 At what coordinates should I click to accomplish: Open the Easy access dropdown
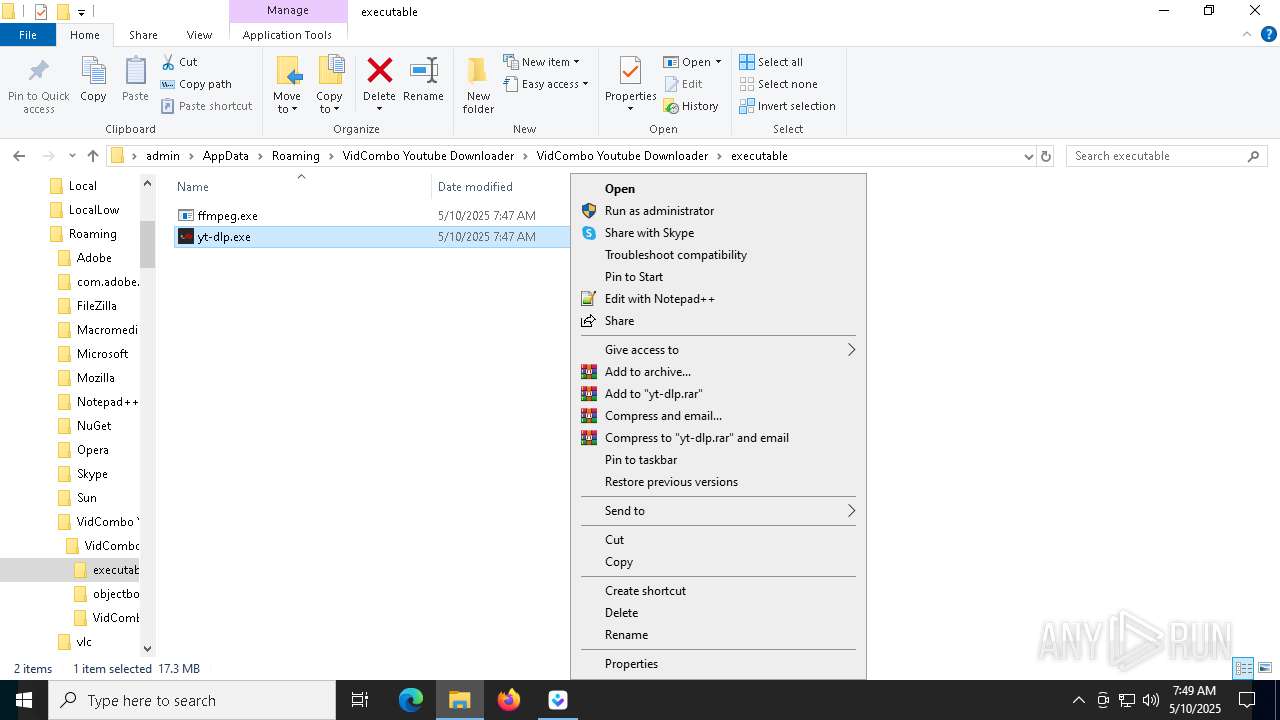tap(546, 84)
